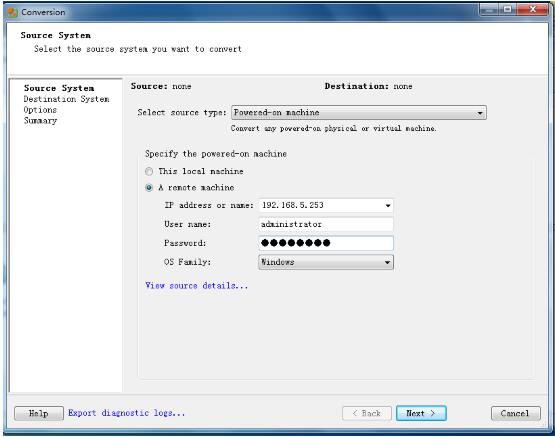Go to the Summary wizard step
The width and height of the screenshot is (555, 437).
pos(40,121)
